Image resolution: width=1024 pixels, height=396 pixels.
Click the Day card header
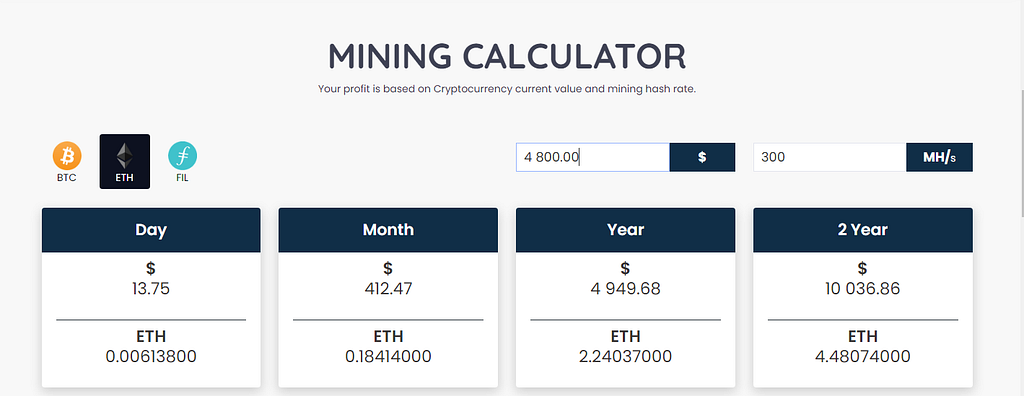[x=151, y=230]
